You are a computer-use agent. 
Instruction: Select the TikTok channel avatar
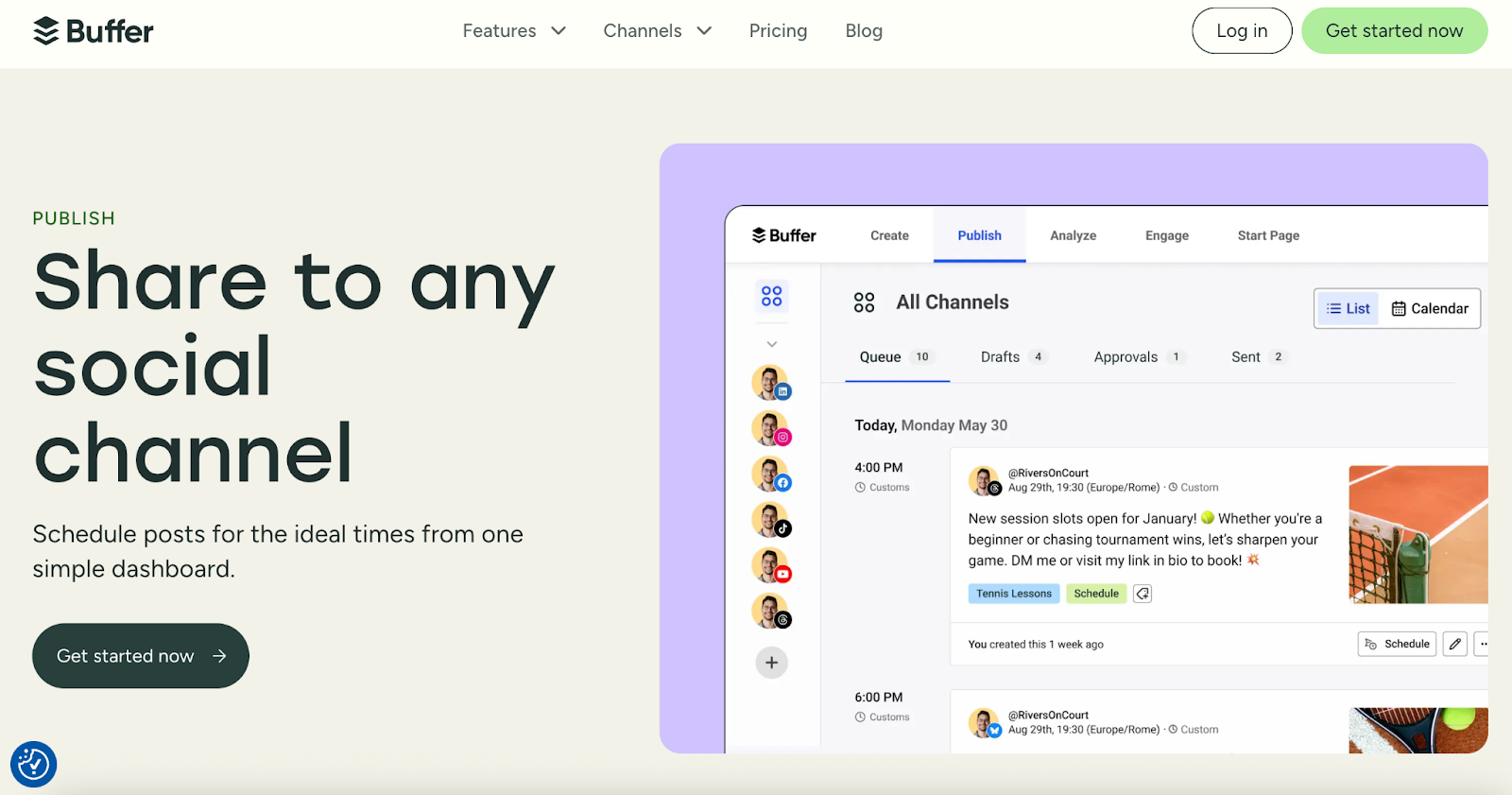(x=771, y=520)
